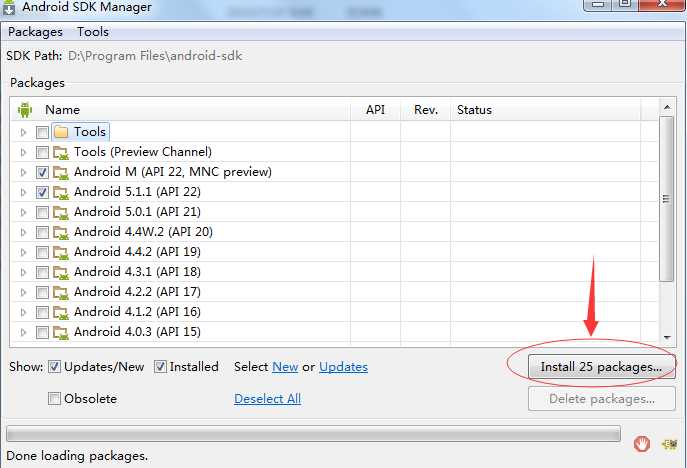Screen dimensions: 687x468
Task: Check the Android 4.4.2 (API 19) checkbox
Action: tap(42, 252)
